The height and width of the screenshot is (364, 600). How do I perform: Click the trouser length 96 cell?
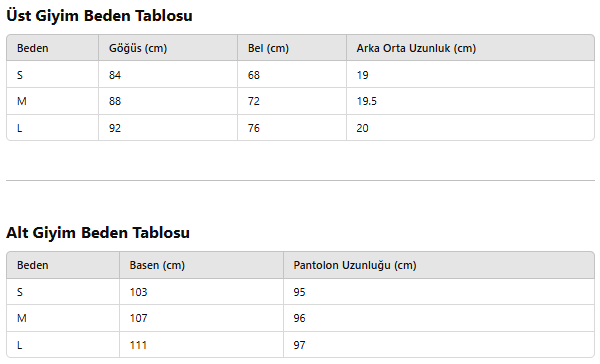(x=439, y=318)
